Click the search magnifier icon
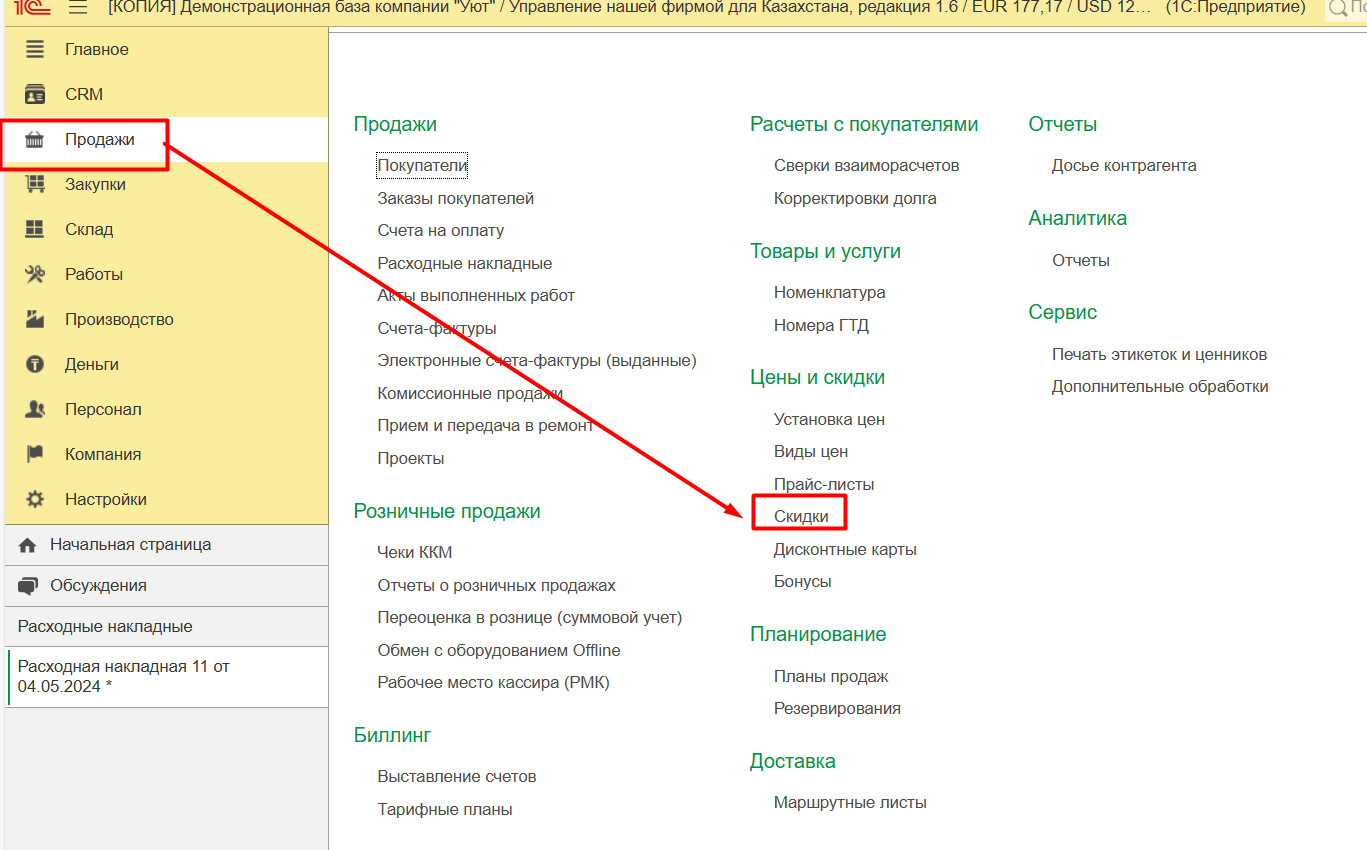The image size is (1367, 850). tap(1337, 9)
